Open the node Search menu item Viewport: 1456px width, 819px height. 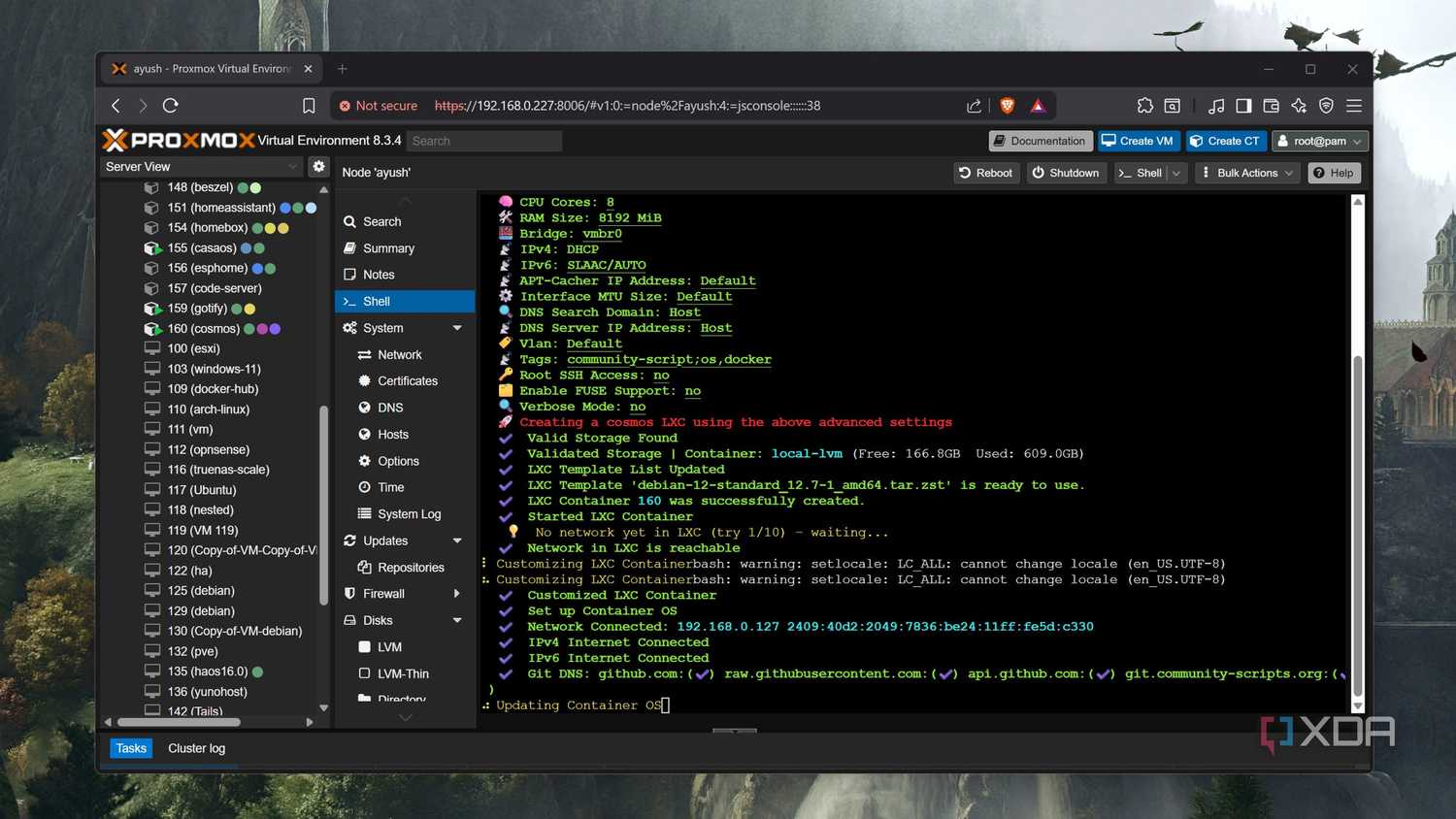pyautogui.click(x=405, y=222)
